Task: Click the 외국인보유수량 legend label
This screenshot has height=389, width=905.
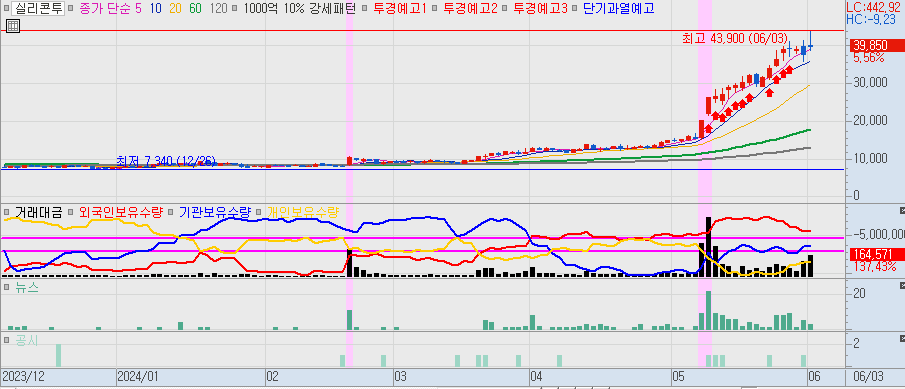Action: 121,212
